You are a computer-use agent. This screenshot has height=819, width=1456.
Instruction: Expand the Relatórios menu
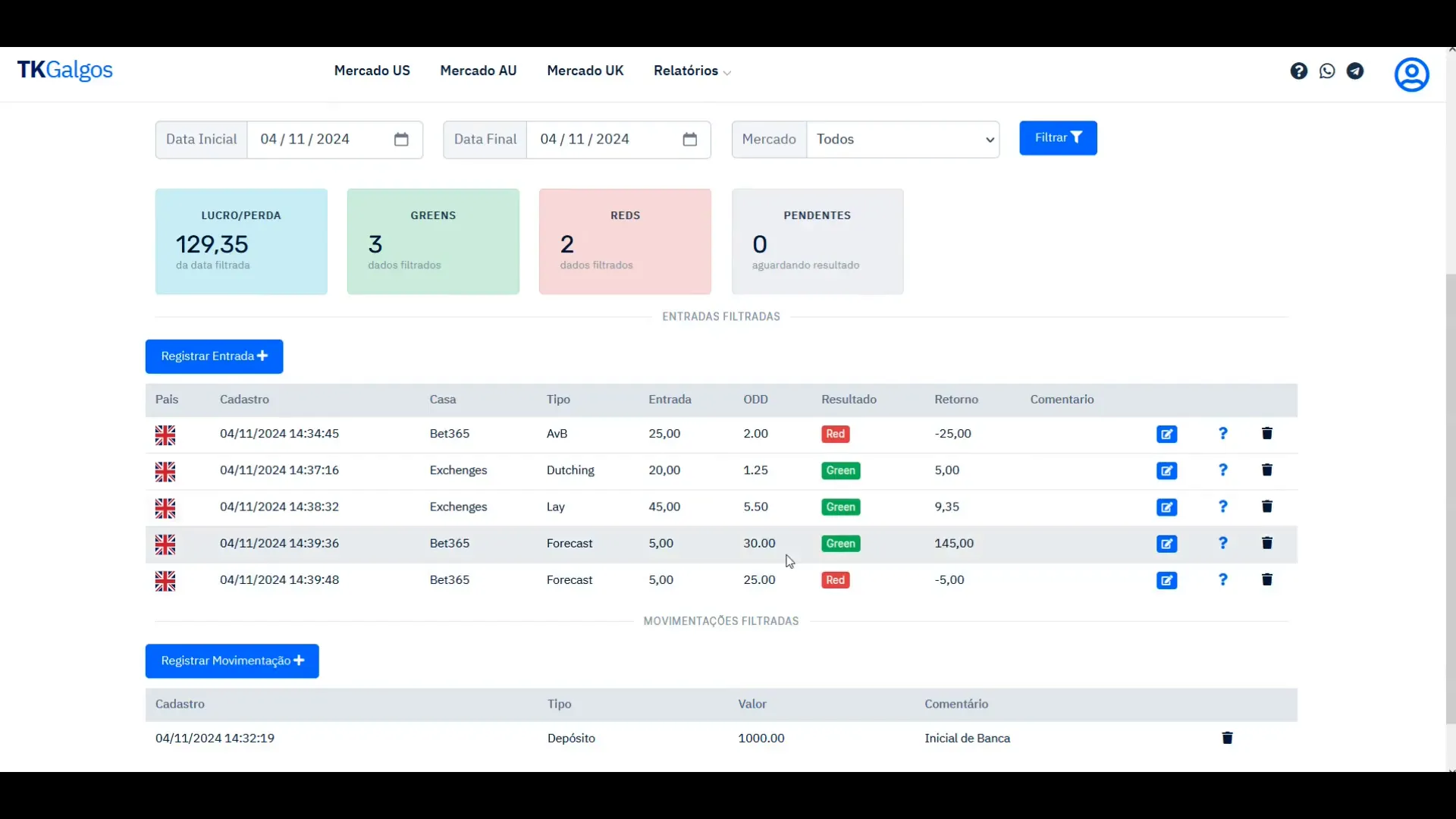click(692, 71)
